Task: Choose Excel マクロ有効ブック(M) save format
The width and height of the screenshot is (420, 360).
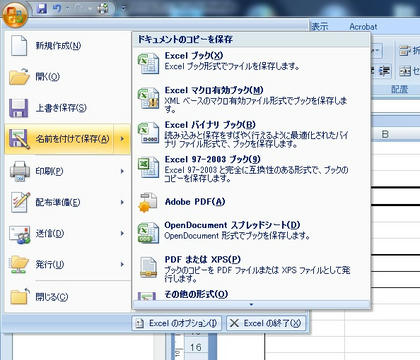Action: 251,99
